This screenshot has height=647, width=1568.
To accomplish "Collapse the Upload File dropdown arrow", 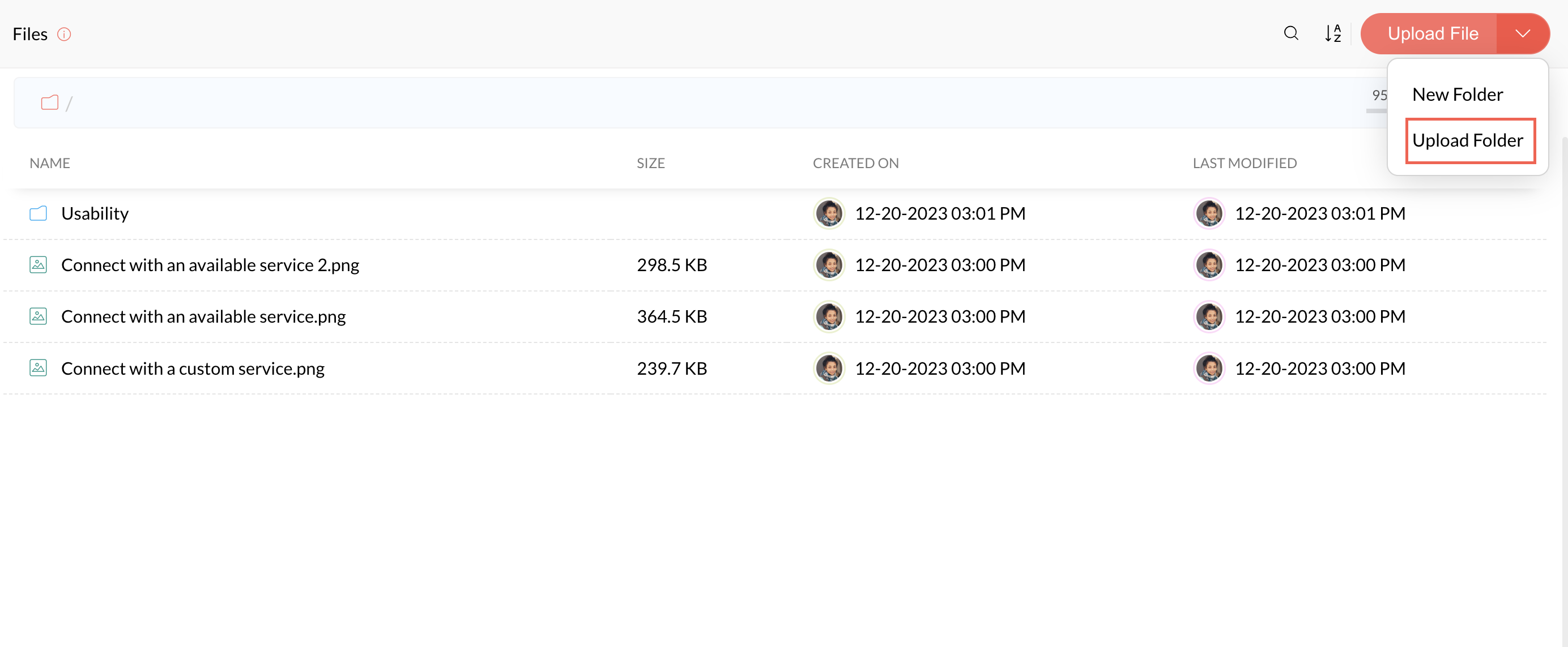I will point(1522,33).
